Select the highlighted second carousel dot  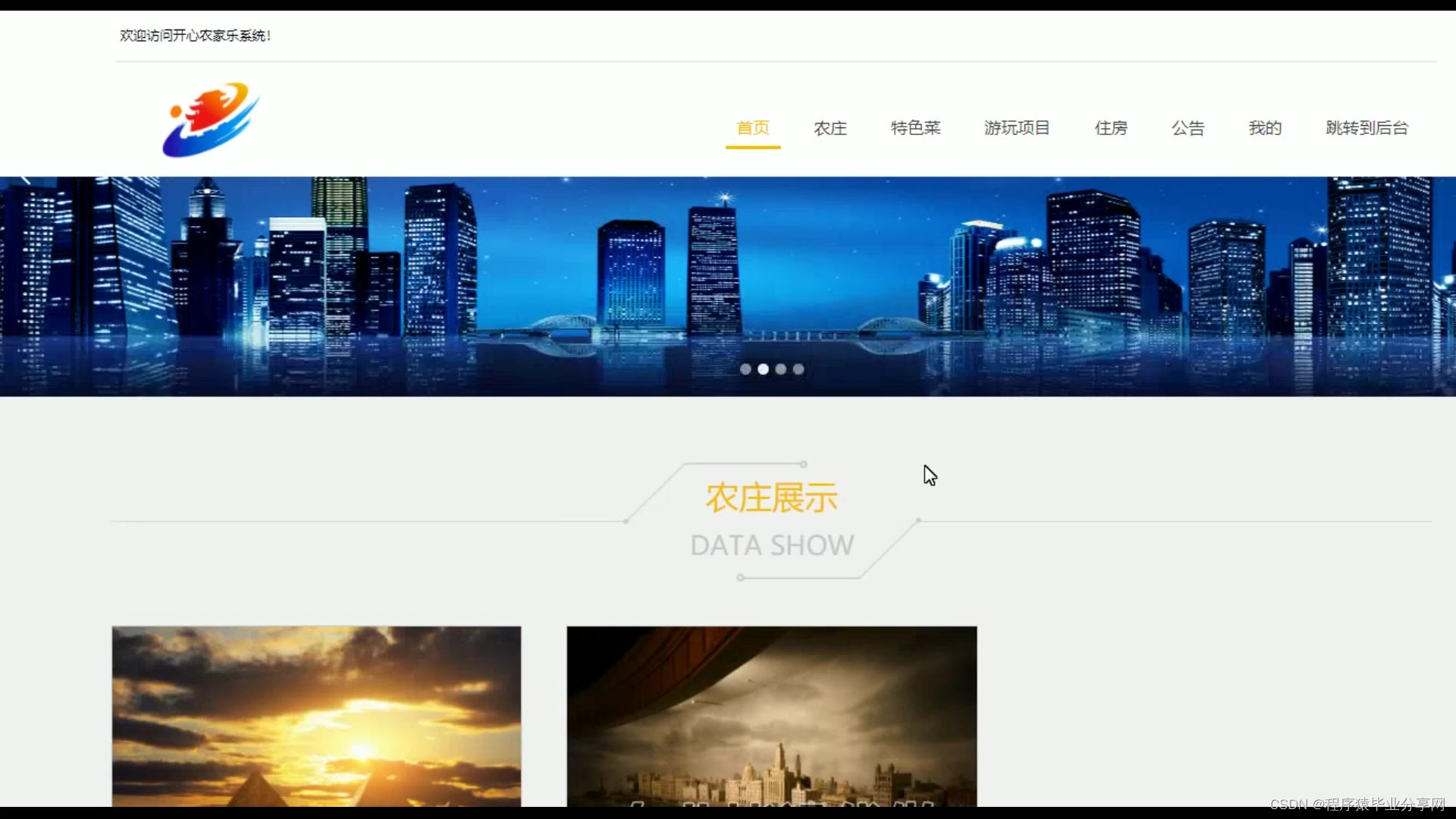763,369
